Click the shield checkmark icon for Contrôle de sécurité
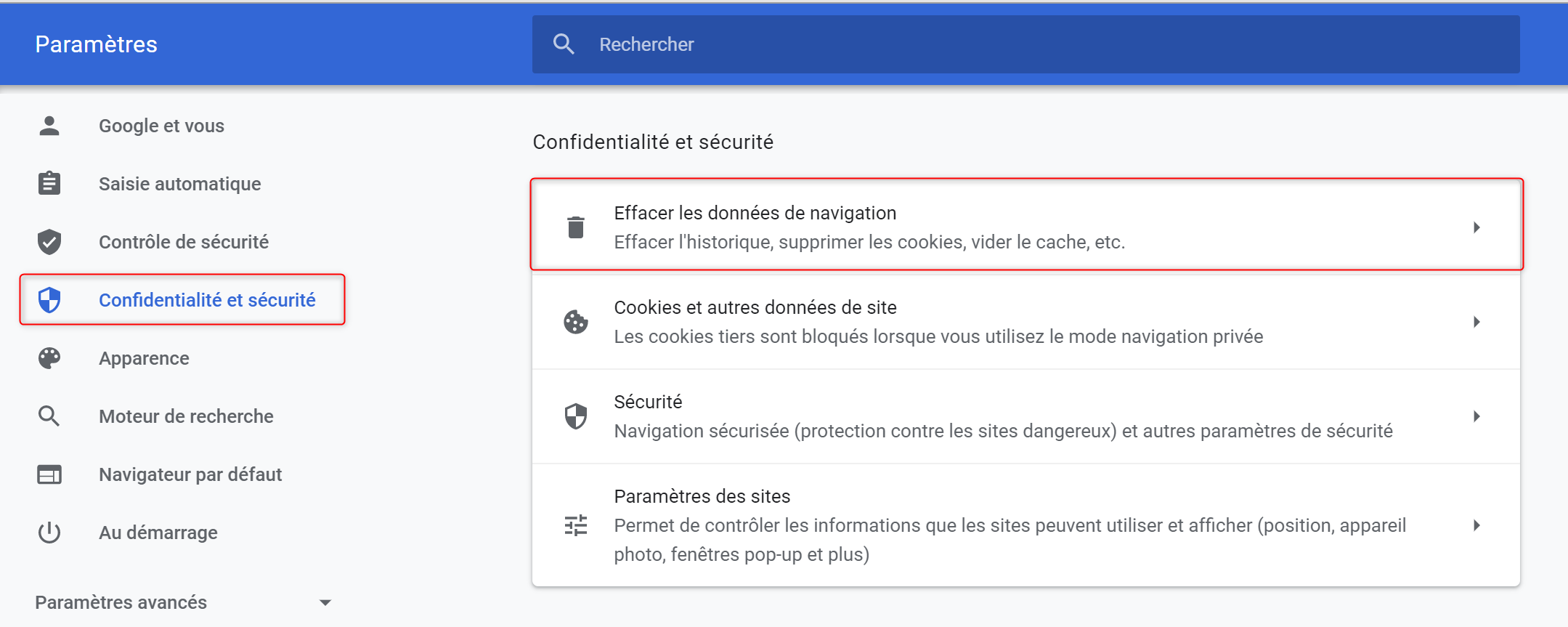This screenshot has height=627, width=1568. 49,241
